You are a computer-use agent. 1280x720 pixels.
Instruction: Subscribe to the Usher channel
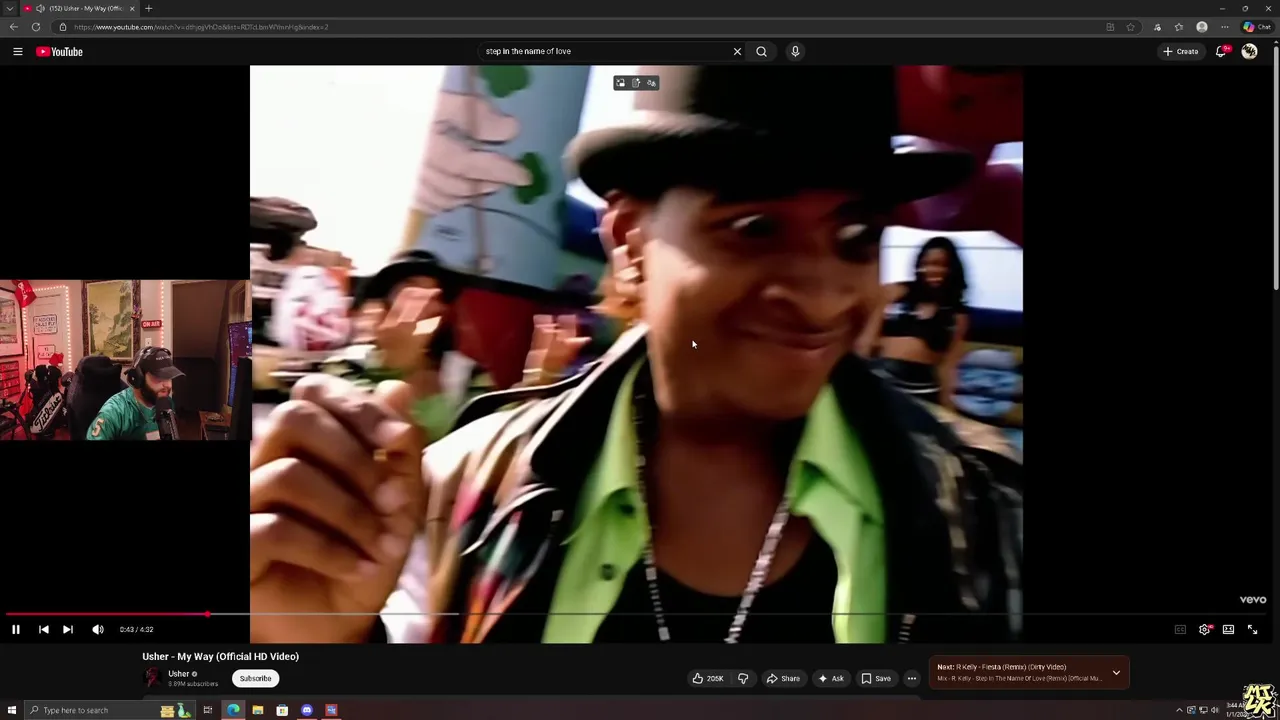(x=255, y=678)
